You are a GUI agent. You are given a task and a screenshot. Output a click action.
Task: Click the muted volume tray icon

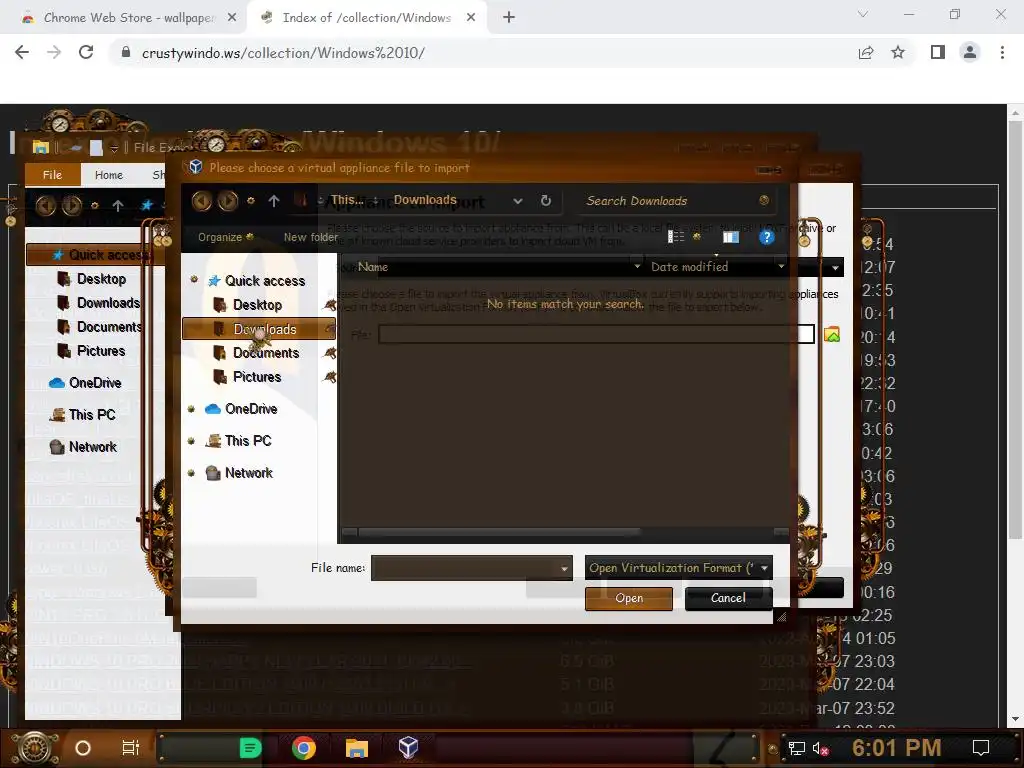coord(821,748)
